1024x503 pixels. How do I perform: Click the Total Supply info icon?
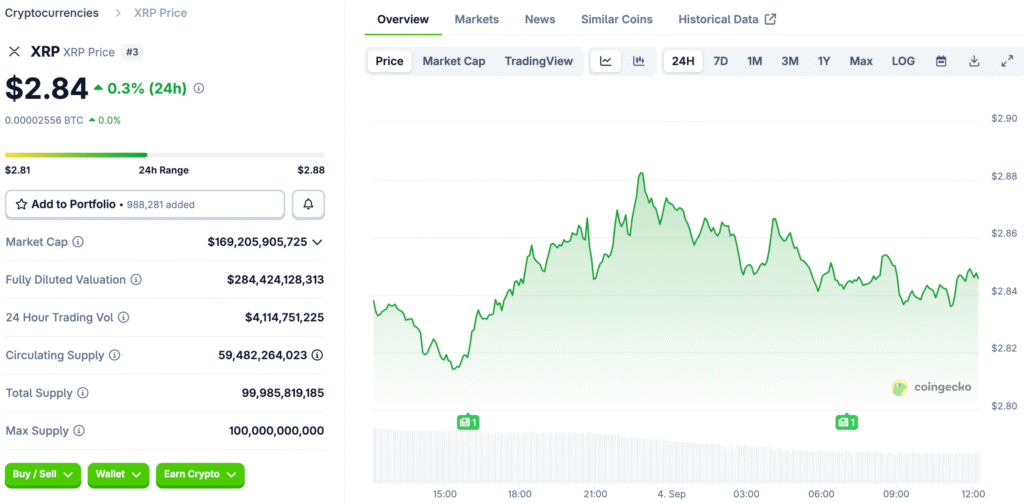(83, 393)
